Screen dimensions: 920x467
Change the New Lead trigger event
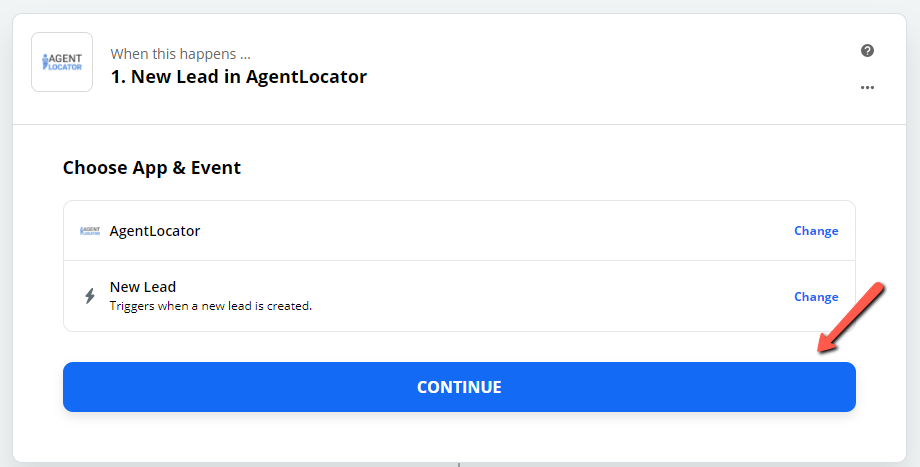[816, 297]
